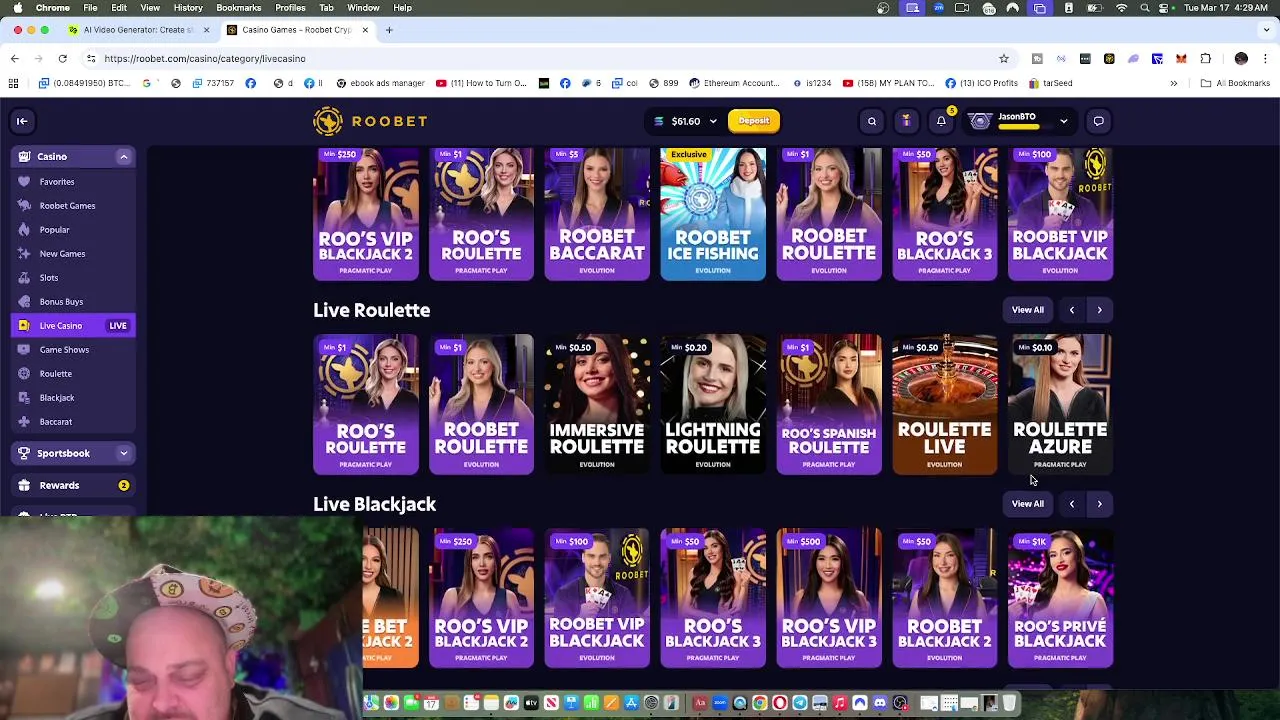Show previous Live Roulette games
Viewport: 1280px width, 720px height.
[1072, 310]
